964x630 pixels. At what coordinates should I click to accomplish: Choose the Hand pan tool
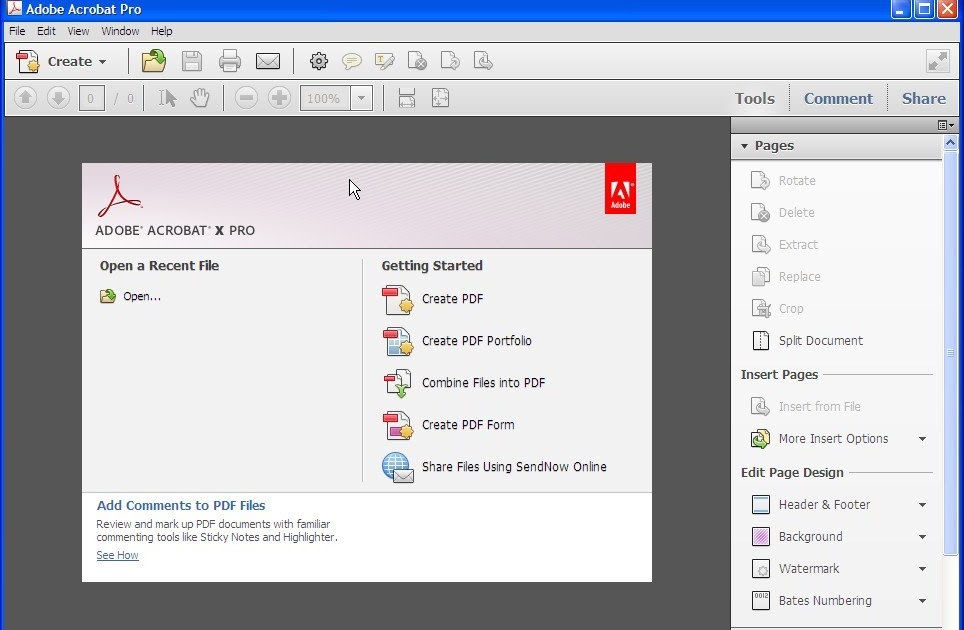[x=200, y=98]
